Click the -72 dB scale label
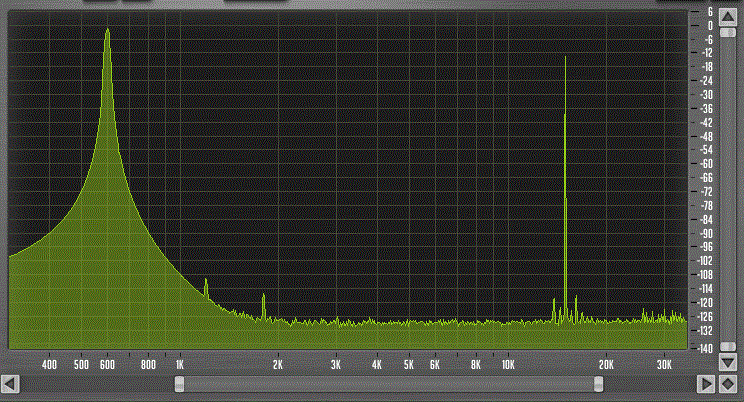Viewport: 744px width, 402px height. tap(707, 192)
